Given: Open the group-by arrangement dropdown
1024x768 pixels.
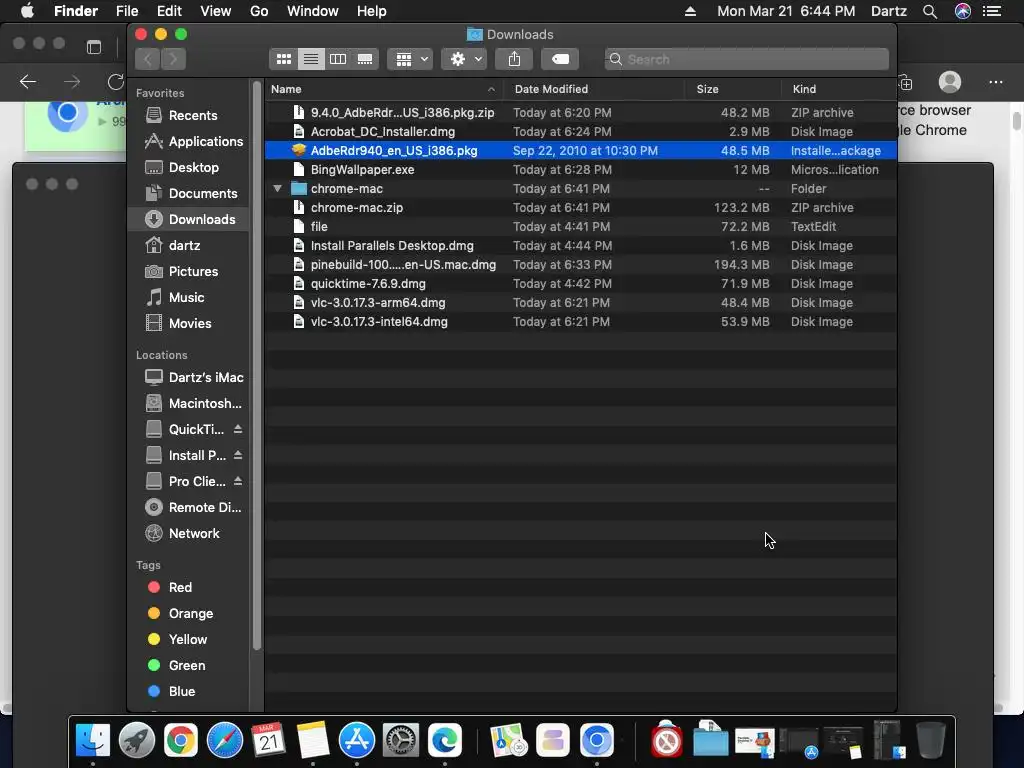Looking at the screenshot, I should pos(410,59).
